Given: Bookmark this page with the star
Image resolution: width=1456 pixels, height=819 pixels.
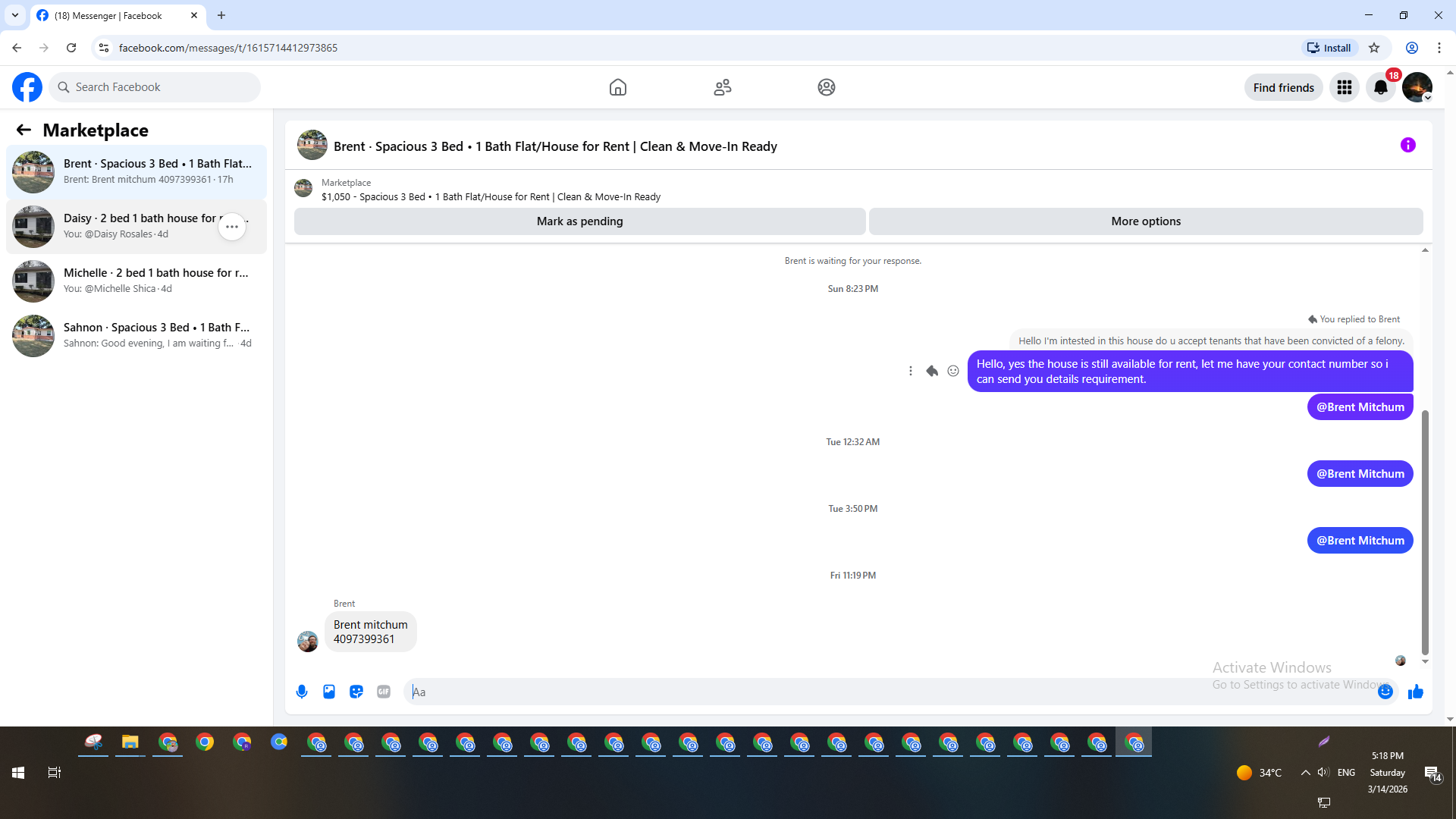Looking at the screenshot, I should (1374, 48).
